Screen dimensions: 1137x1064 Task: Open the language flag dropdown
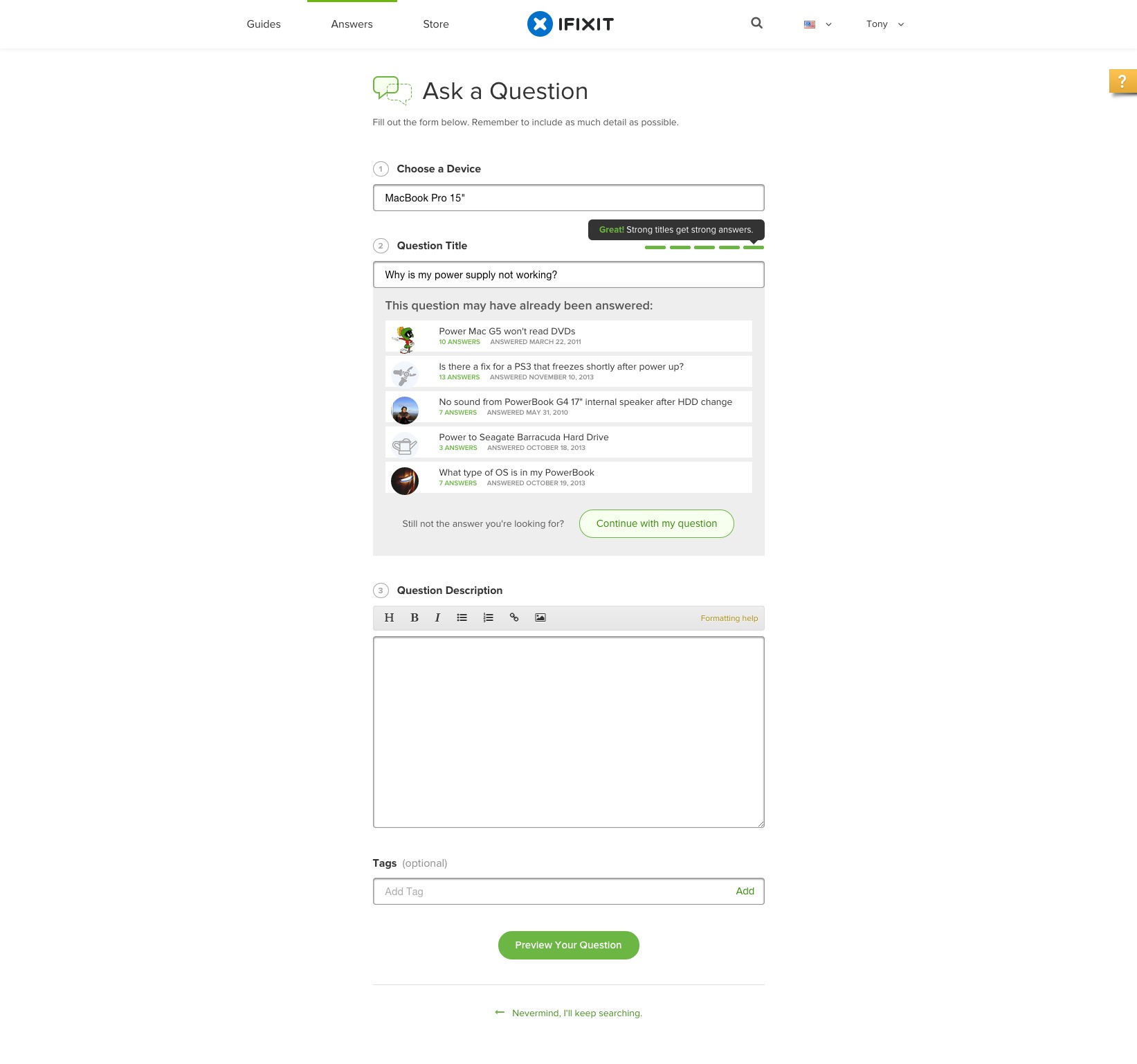coord(818,24)
